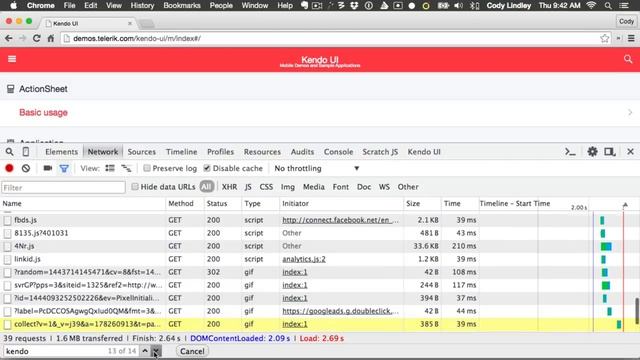This screenshot has height=360, width=640.
Task: Close the DevTools panel
Action: 630,152
